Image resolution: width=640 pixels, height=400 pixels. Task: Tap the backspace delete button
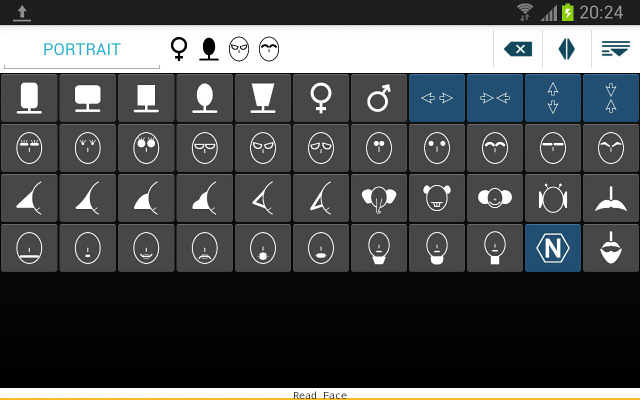(x=518, y=49)
